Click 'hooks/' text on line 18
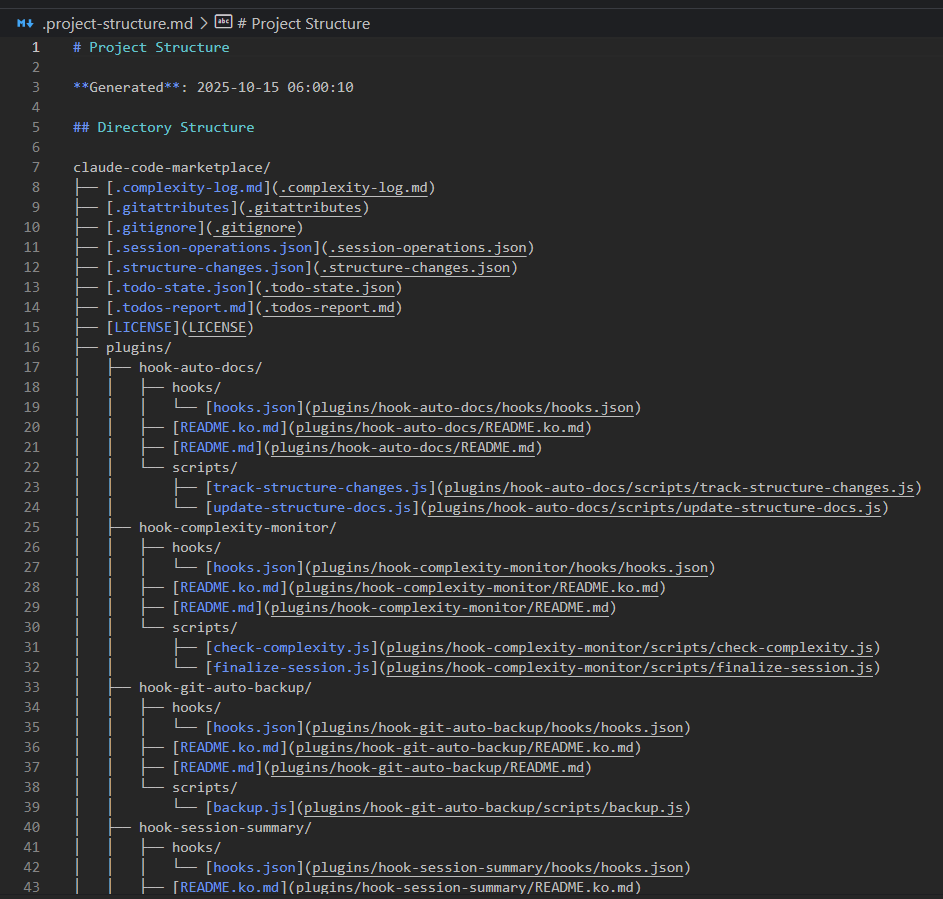Screen dimensions: 943x899 197,387
